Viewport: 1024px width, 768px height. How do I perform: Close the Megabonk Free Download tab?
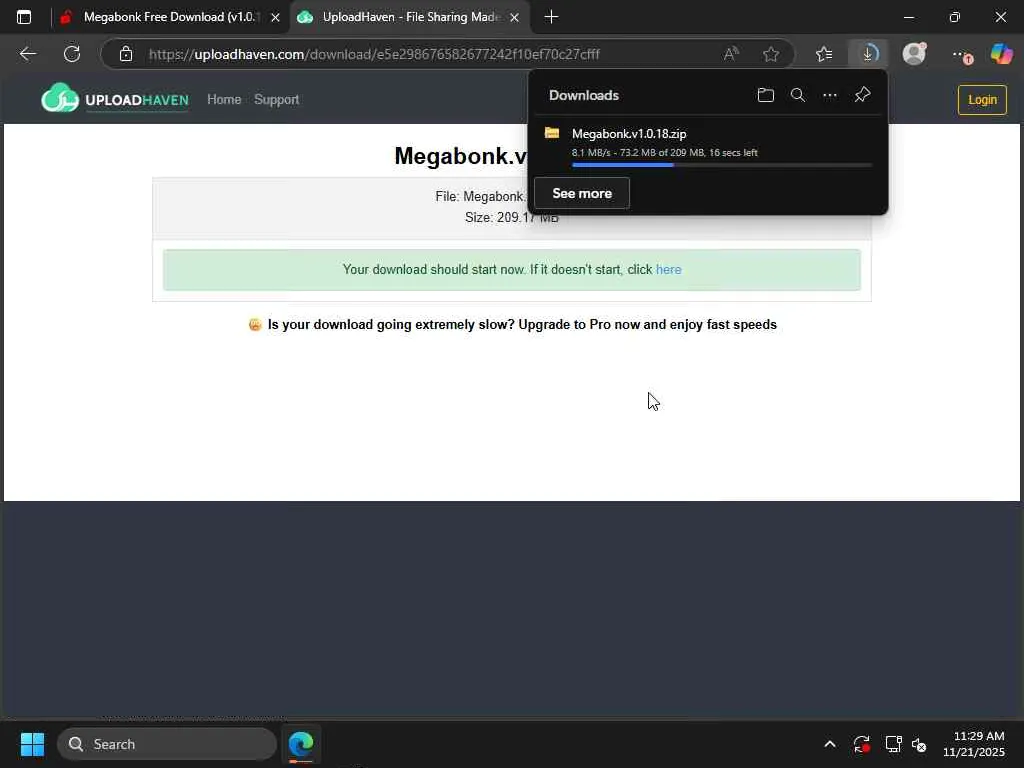click(276, 18)
